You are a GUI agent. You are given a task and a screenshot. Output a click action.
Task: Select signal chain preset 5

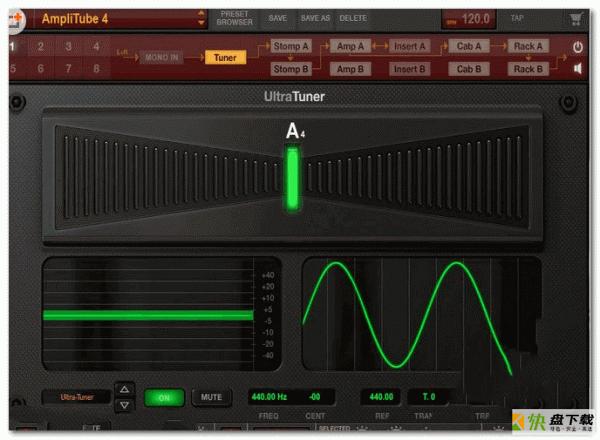[x=13, y=69]
